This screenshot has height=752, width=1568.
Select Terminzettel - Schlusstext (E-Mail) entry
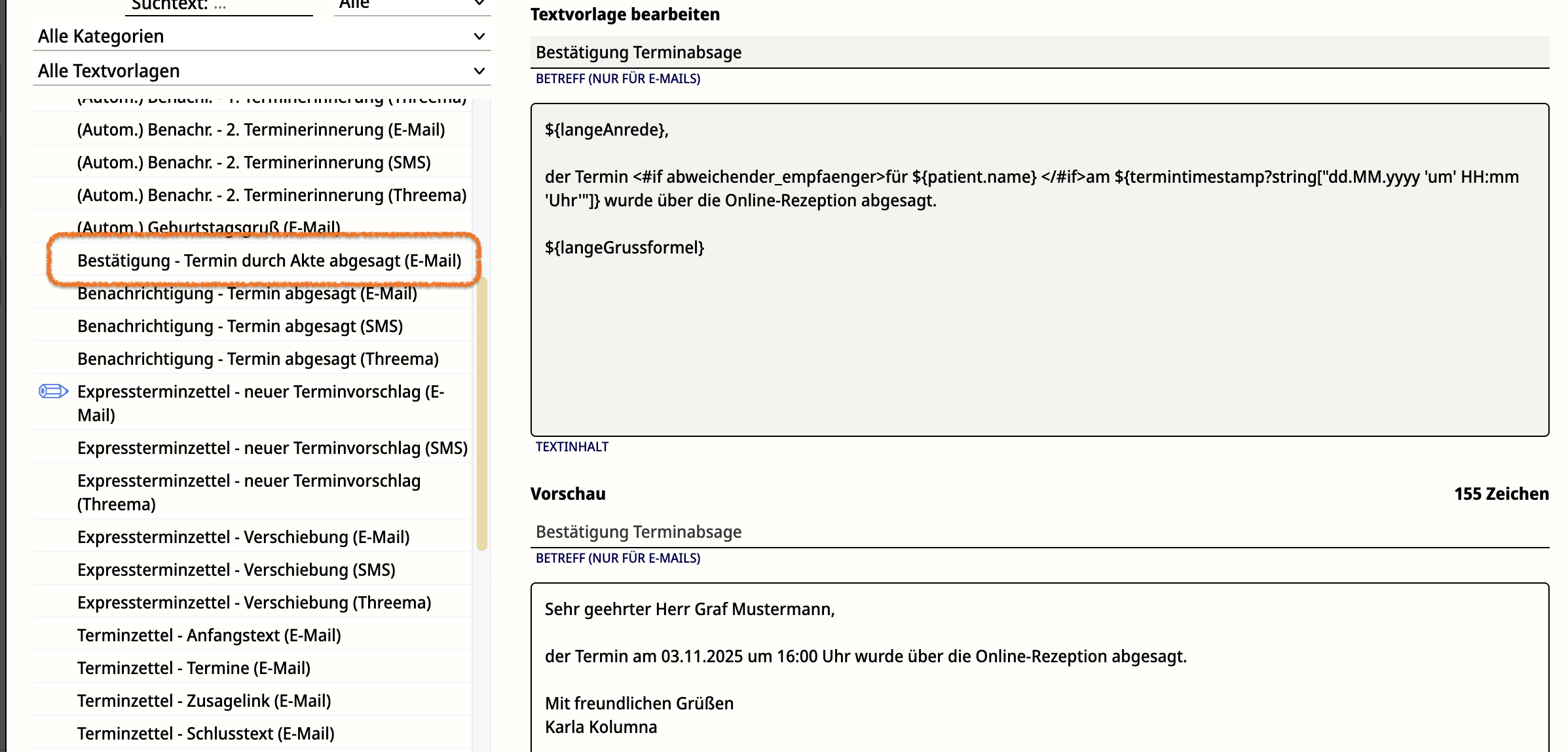click(206, 734)
